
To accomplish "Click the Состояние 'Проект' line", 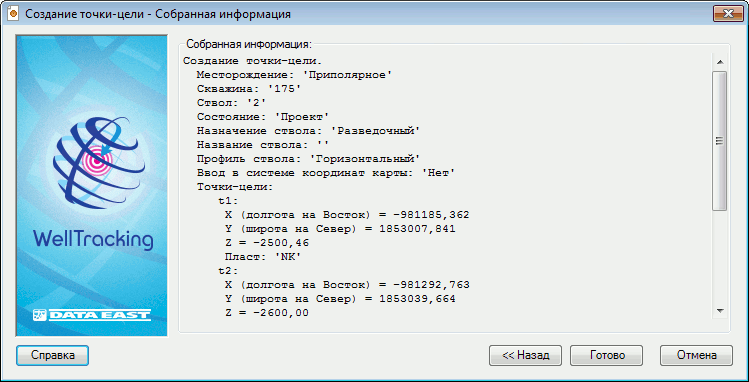I will click(x=263, y=117).
